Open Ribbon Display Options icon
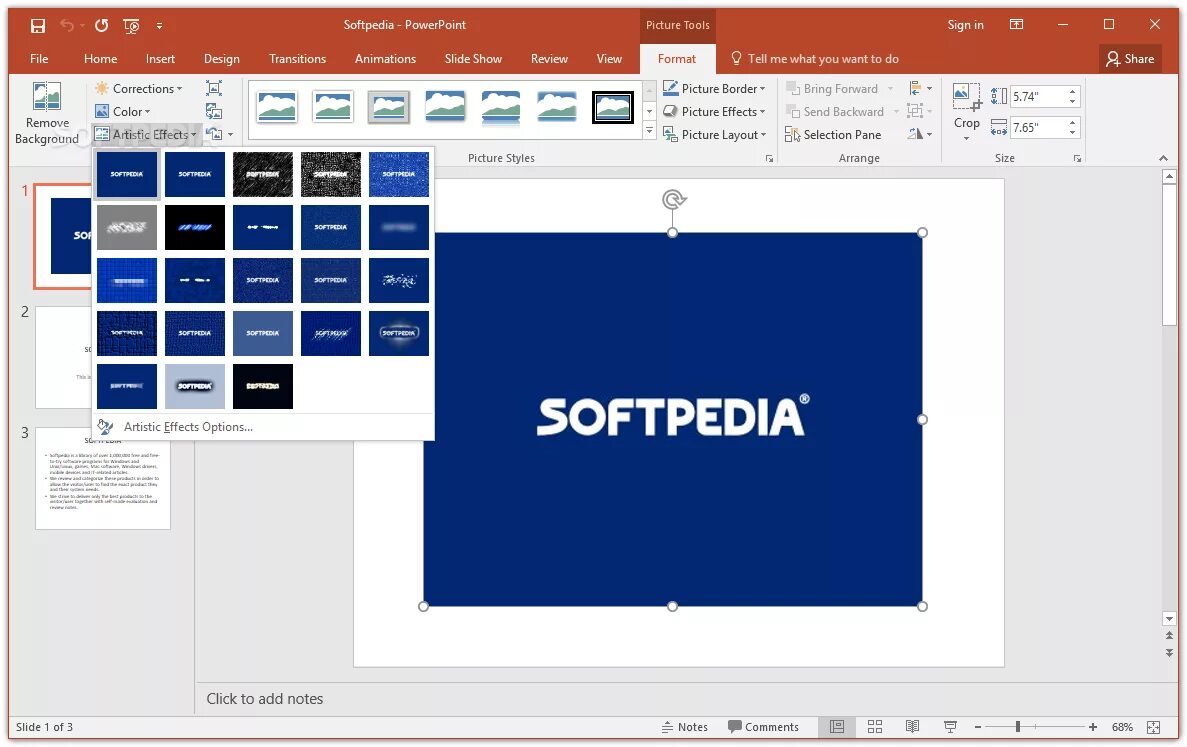 click(1017, 25)
